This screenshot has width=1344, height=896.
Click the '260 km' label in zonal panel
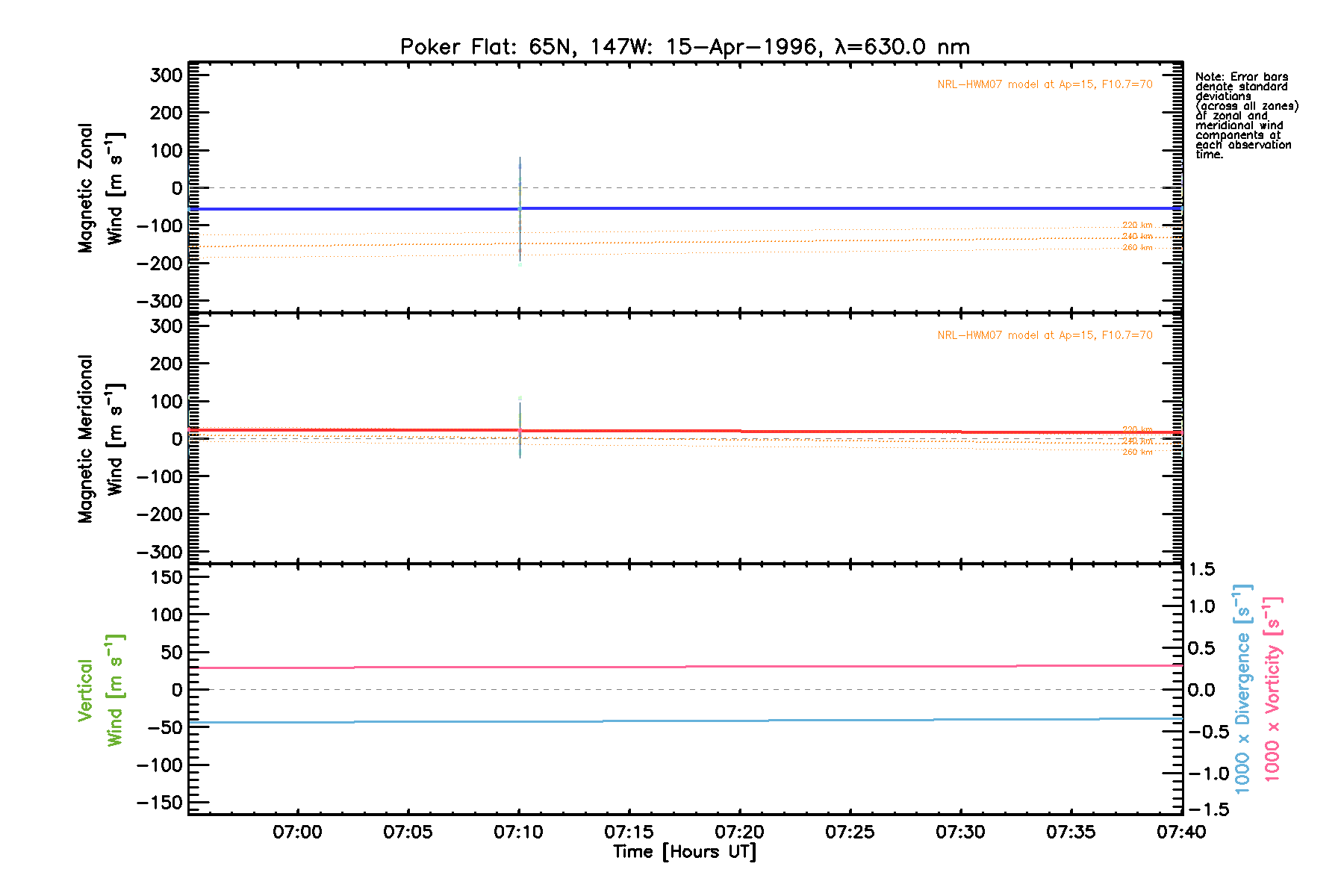click(x=1137, y=248)
